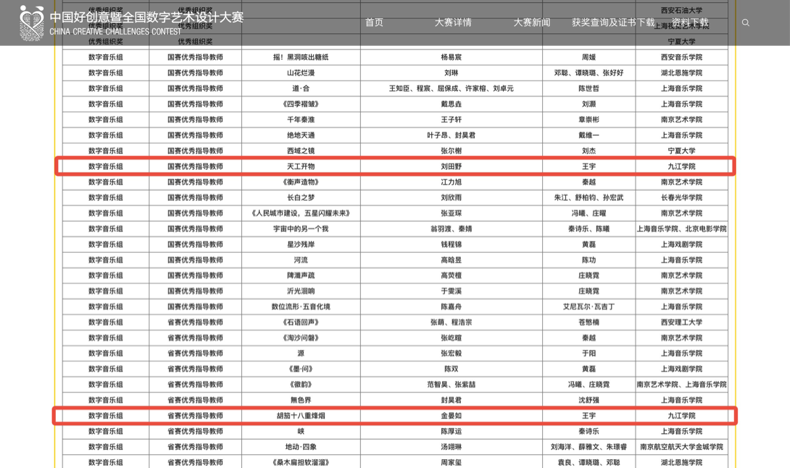The width and height of the screenshot is (790, 468).
Task: Click the 中国好创意暨全国数字艺术设计大赛 site title
Action: click(146, 17)
